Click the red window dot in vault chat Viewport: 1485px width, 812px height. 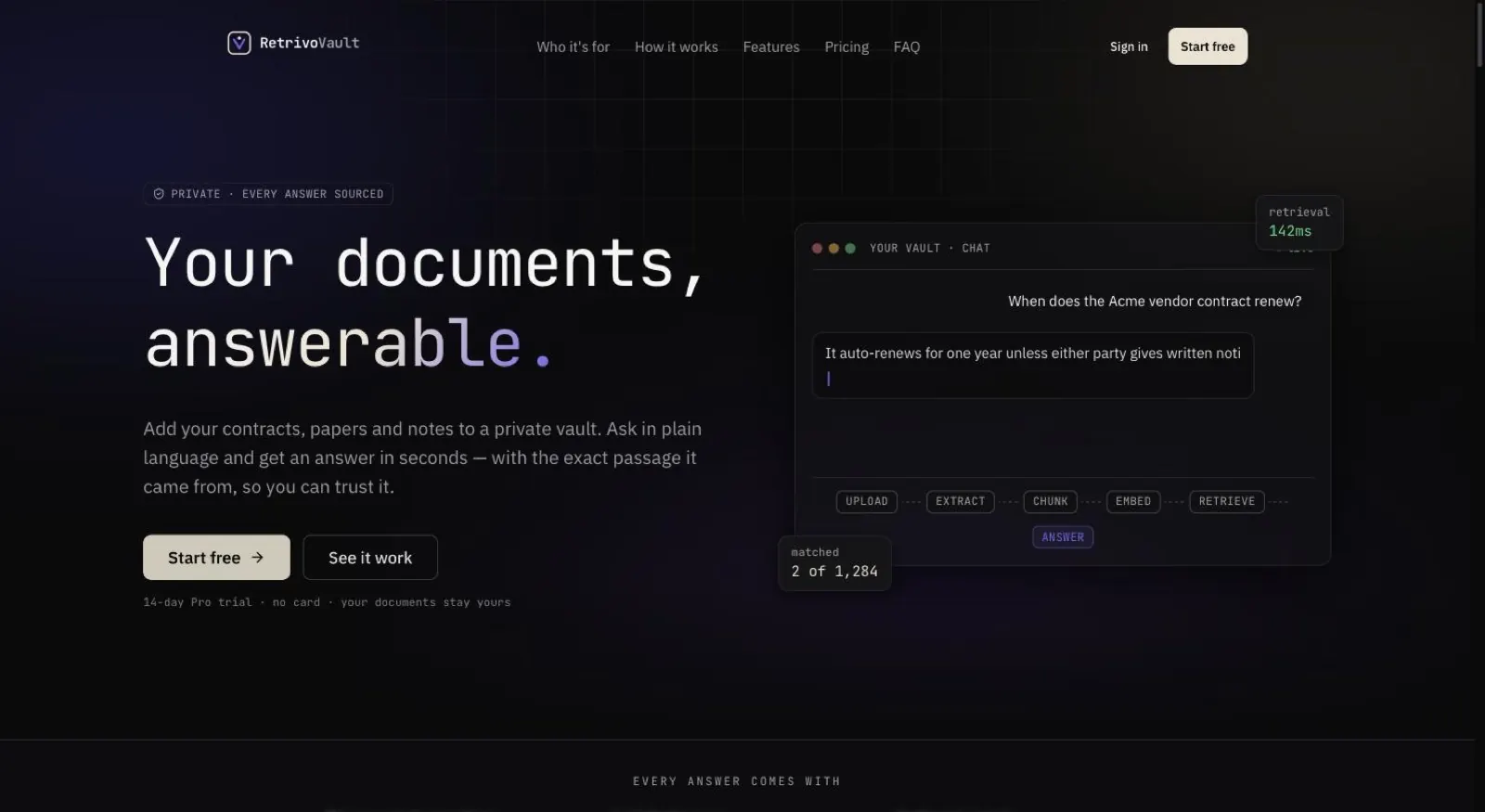click(817, 249)
